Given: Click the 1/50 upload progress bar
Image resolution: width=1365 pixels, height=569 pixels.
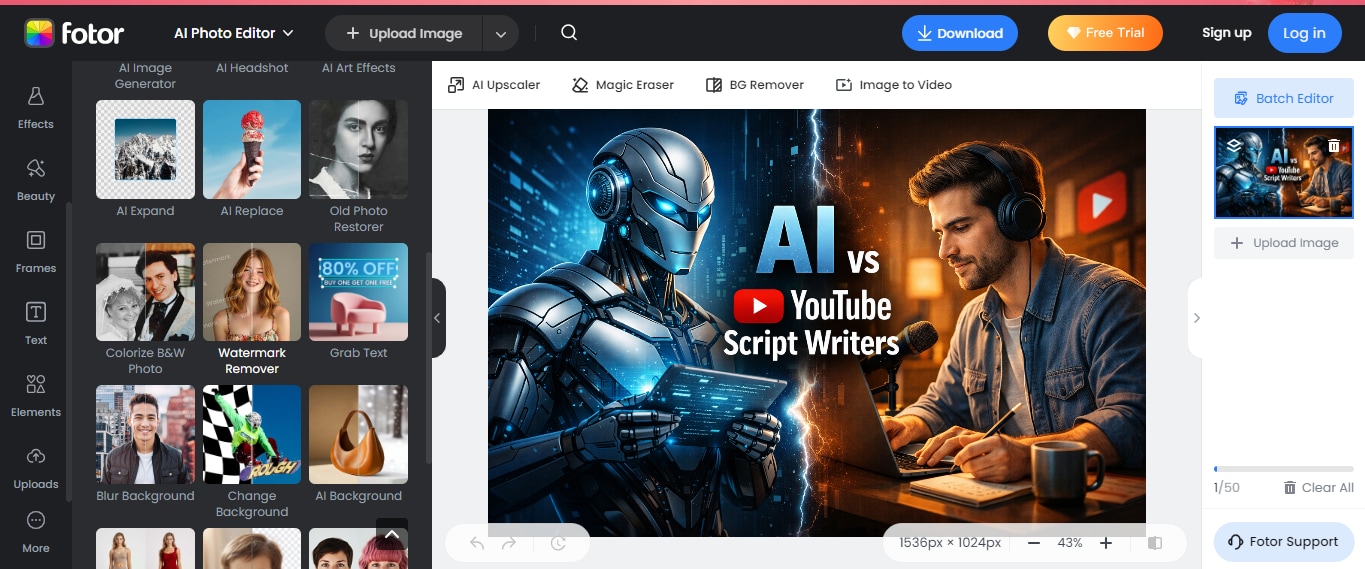Looking at the screenshot, I should point(1284,469).
